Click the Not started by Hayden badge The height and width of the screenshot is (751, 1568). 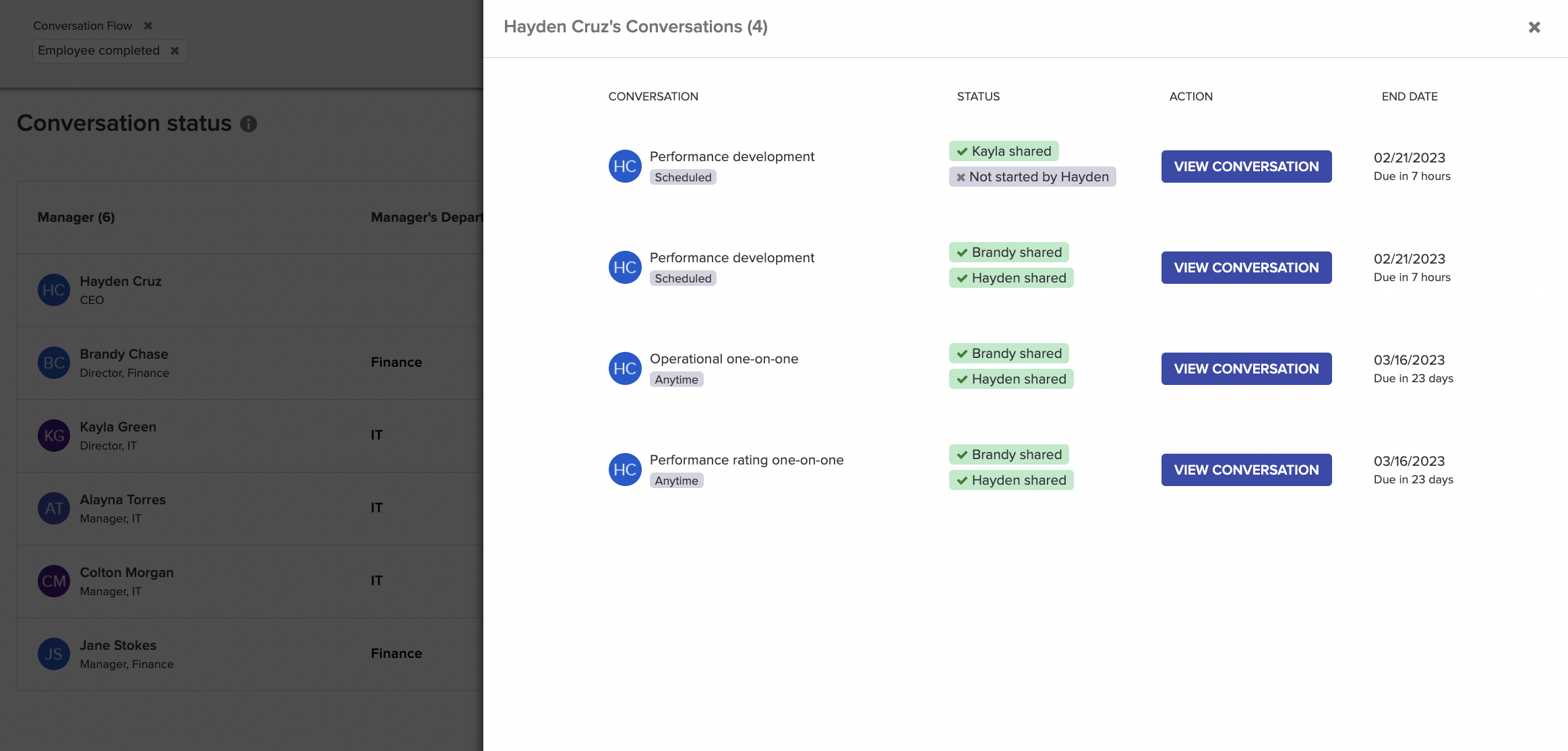click(1032, 177)
